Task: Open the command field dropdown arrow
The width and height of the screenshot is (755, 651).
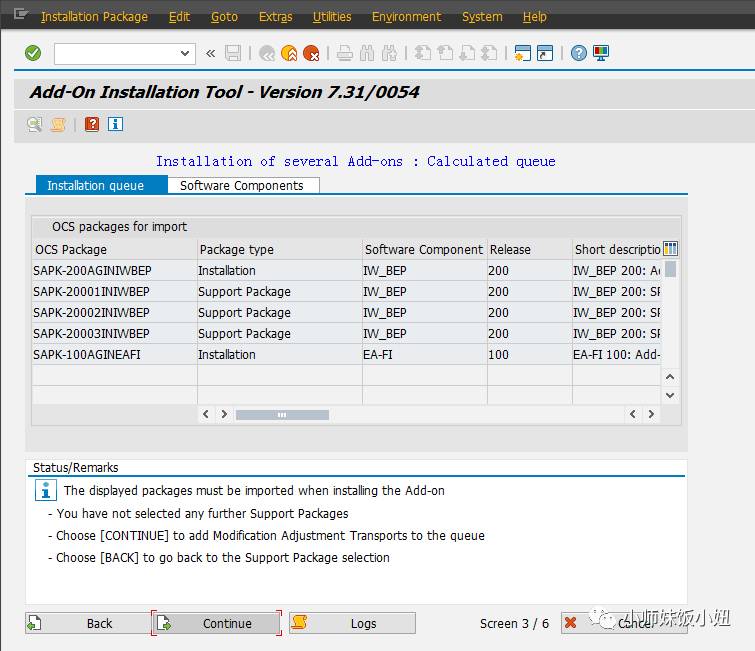Action: 184,53
